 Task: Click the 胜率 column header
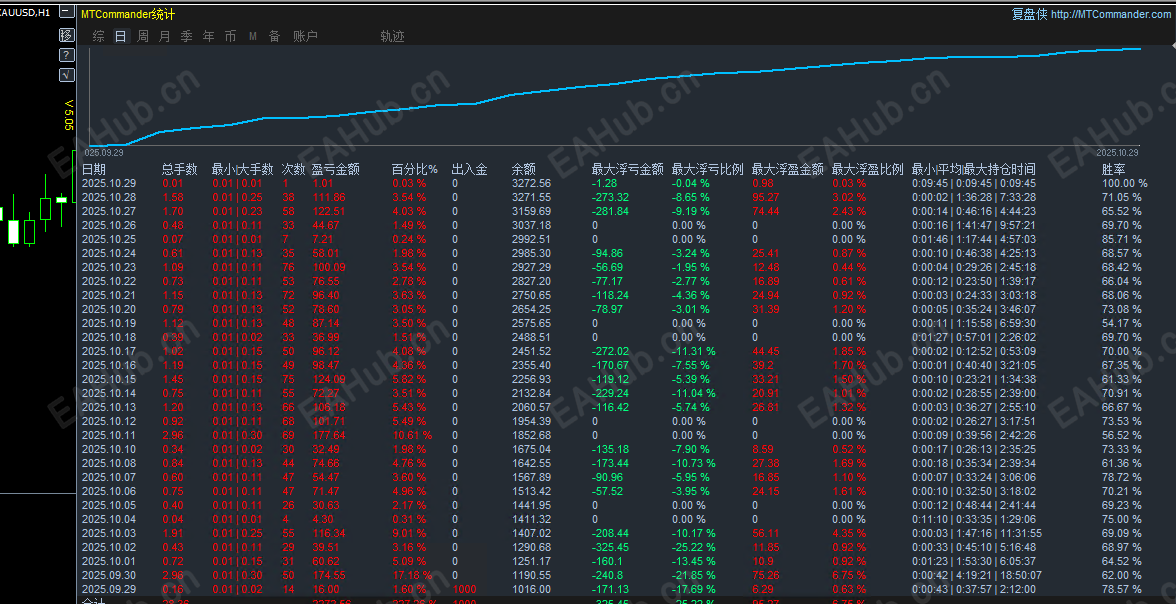pyautogui.click(x=1114, y=170)
